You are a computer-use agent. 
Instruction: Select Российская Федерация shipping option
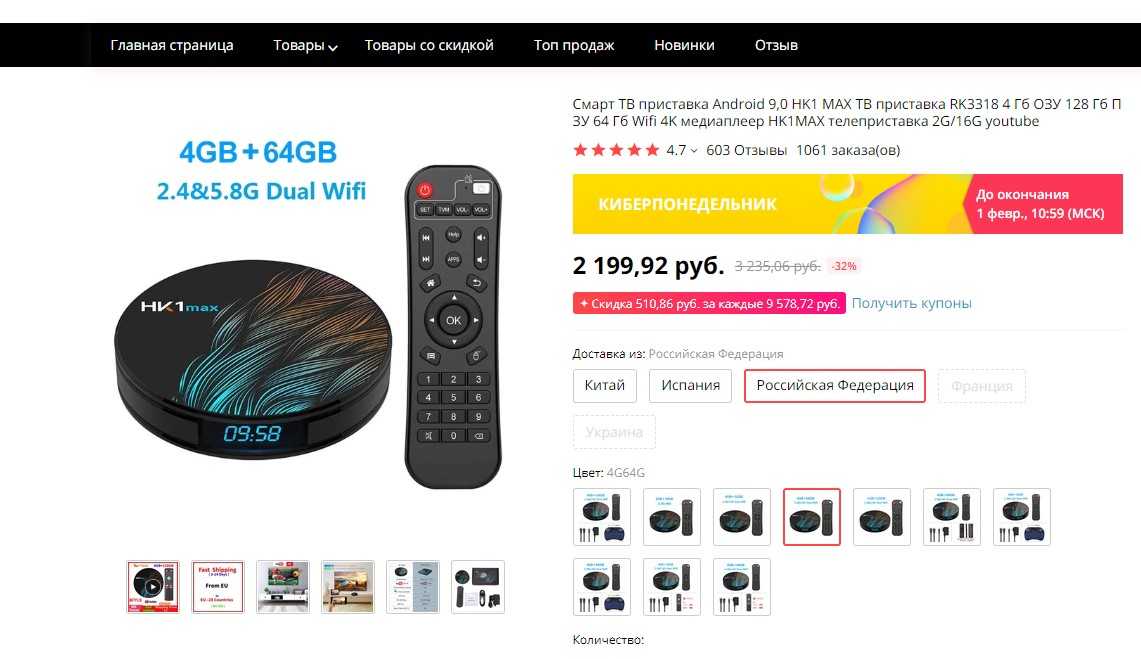click(x=835, y=386)
